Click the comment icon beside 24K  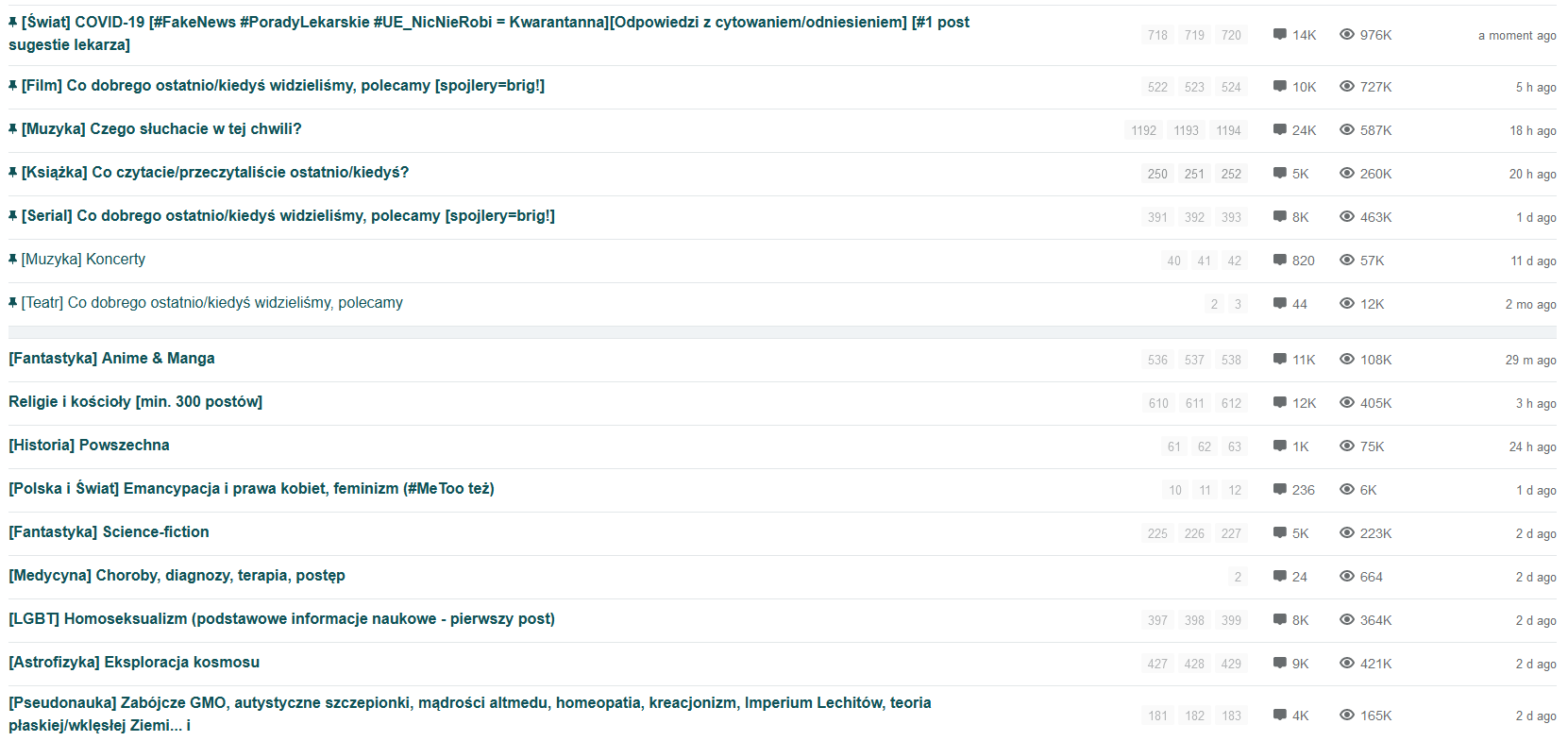1280,130
